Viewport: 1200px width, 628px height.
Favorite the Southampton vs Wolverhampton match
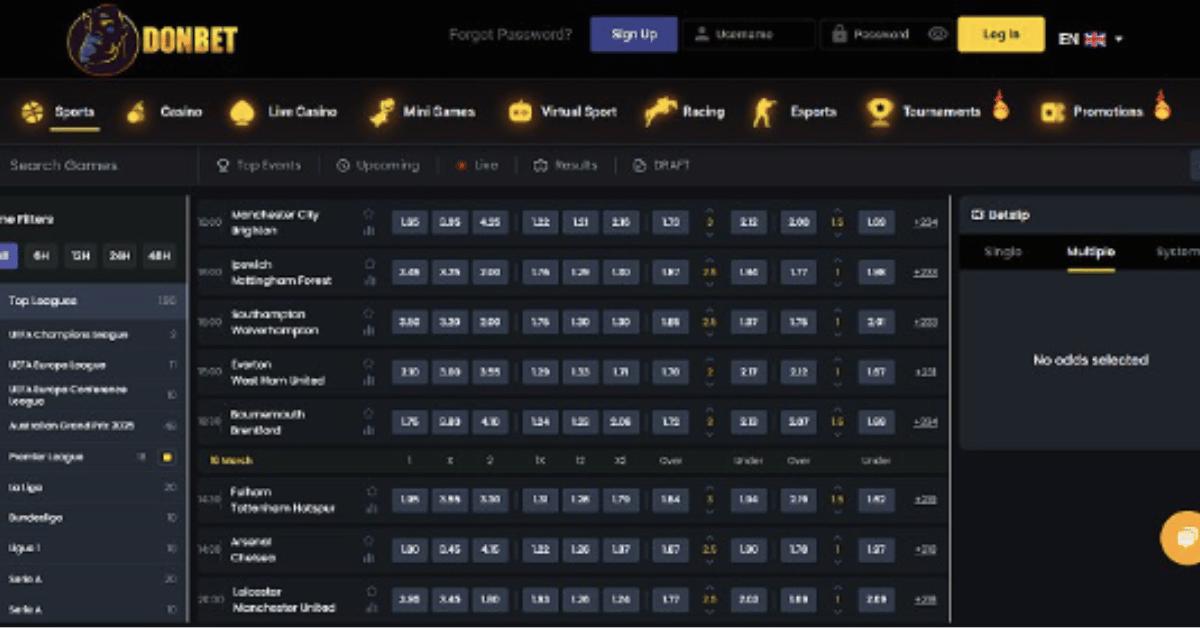point(369,313)
